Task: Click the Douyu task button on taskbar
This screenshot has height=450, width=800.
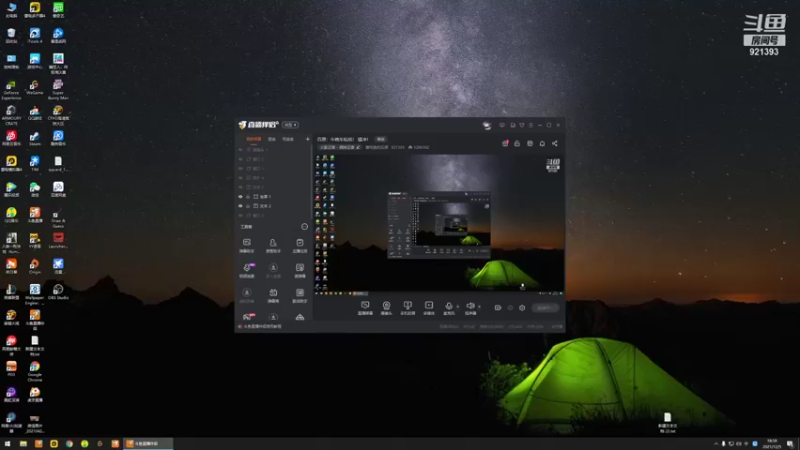Action: [x=148, y=443]
